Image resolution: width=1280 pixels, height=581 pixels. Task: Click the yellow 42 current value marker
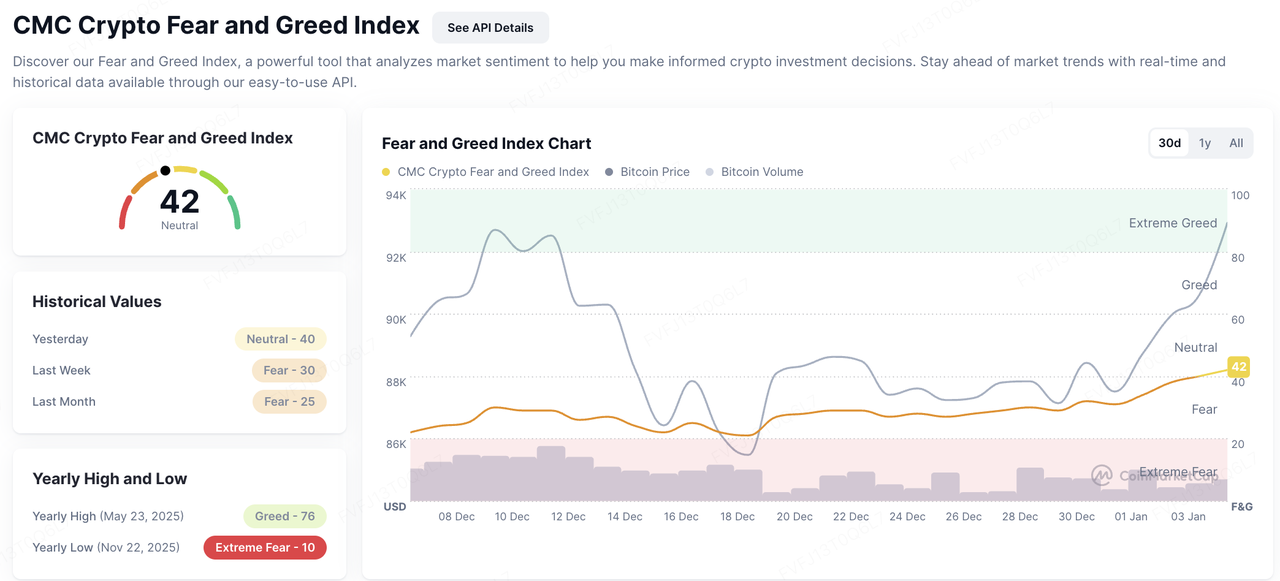pyautogui.click(x=1238, y=367)
